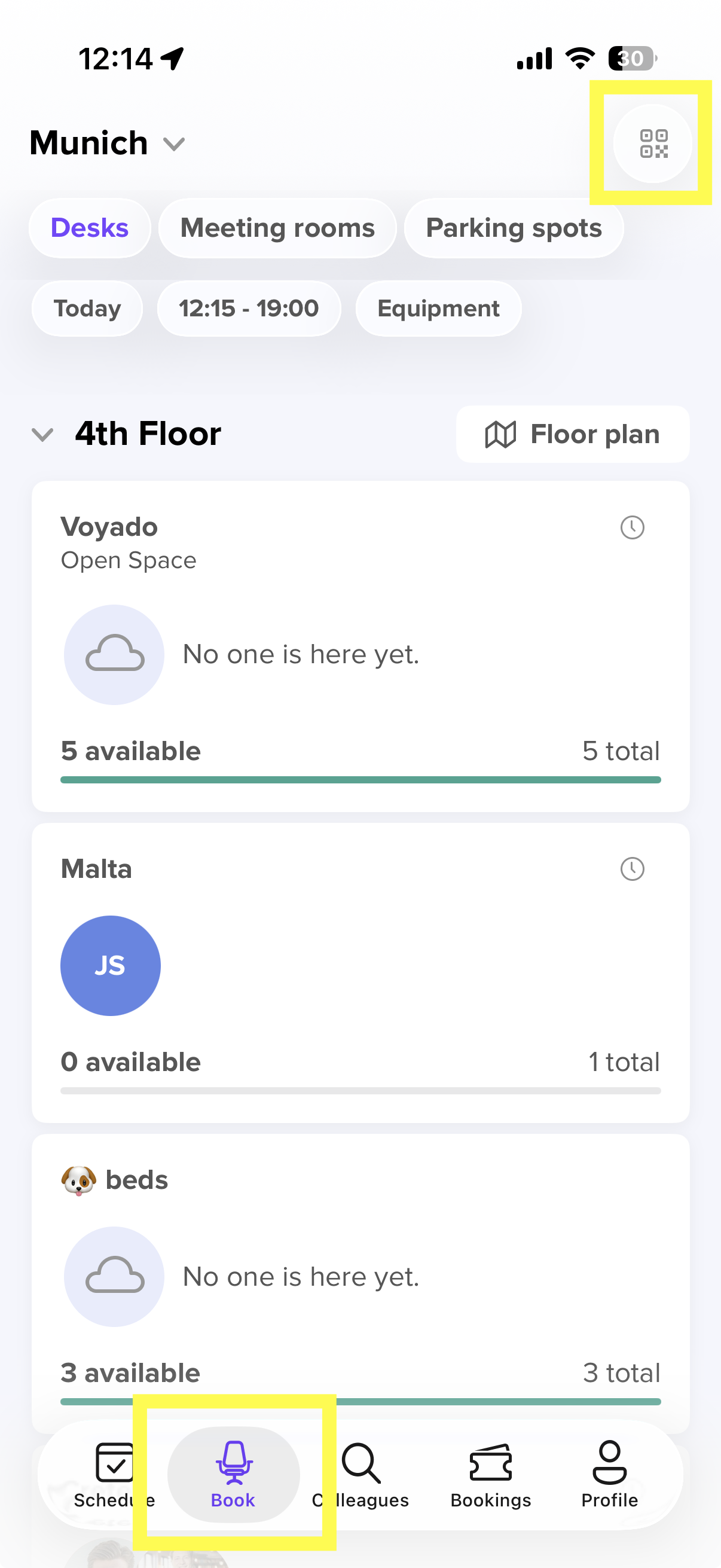Image resolution: width=721 pixels, height=1568 pixels.
Task: Tap the clock icon on Malta card
Action: point(632,868)
